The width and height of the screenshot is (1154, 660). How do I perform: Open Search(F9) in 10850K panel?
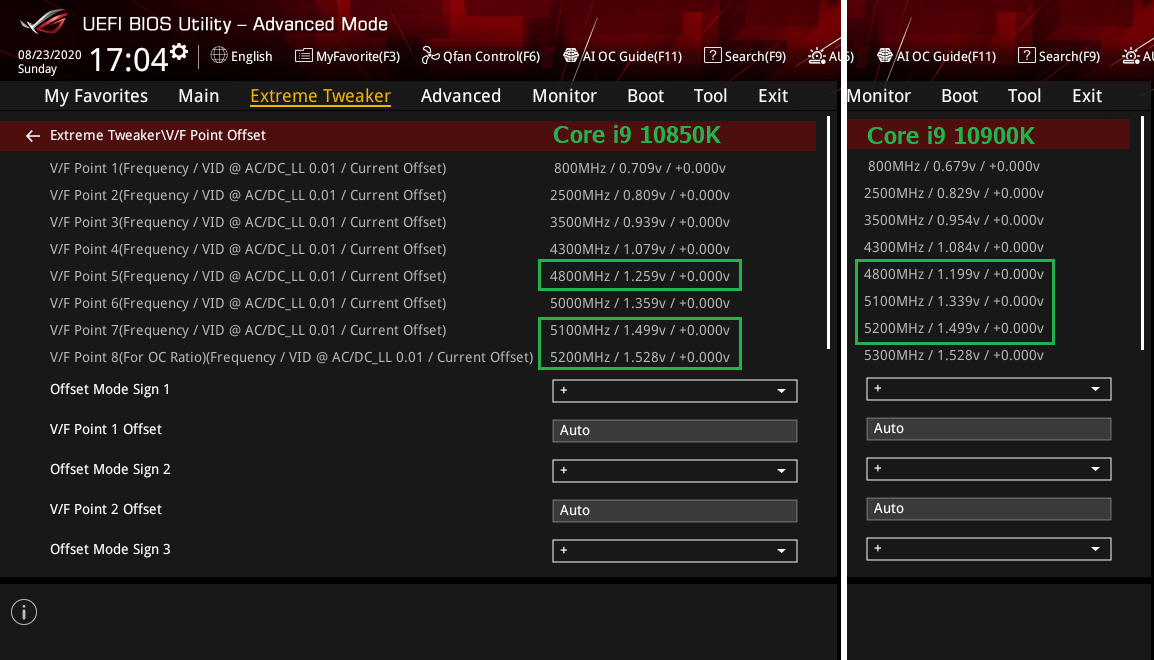(x=745, y=56)
